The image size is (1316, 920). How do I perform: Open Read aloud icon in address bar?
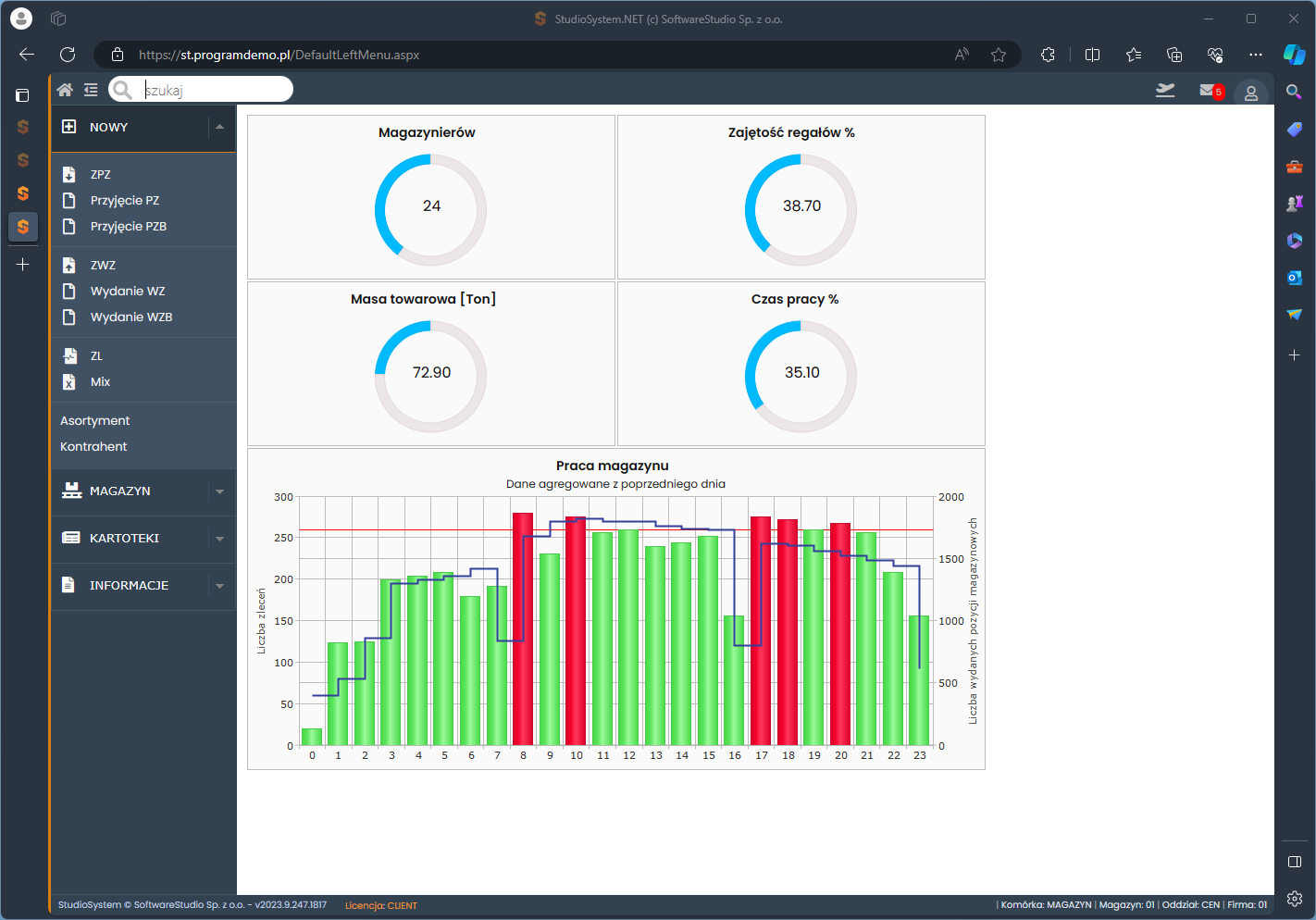coord(962,55)
